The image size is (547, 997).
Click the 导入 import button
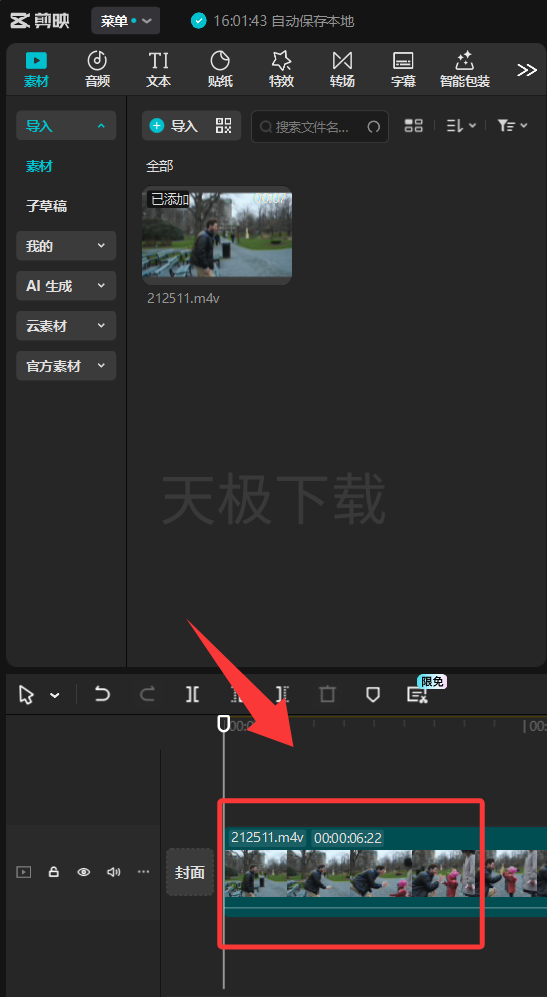(174, 125)
